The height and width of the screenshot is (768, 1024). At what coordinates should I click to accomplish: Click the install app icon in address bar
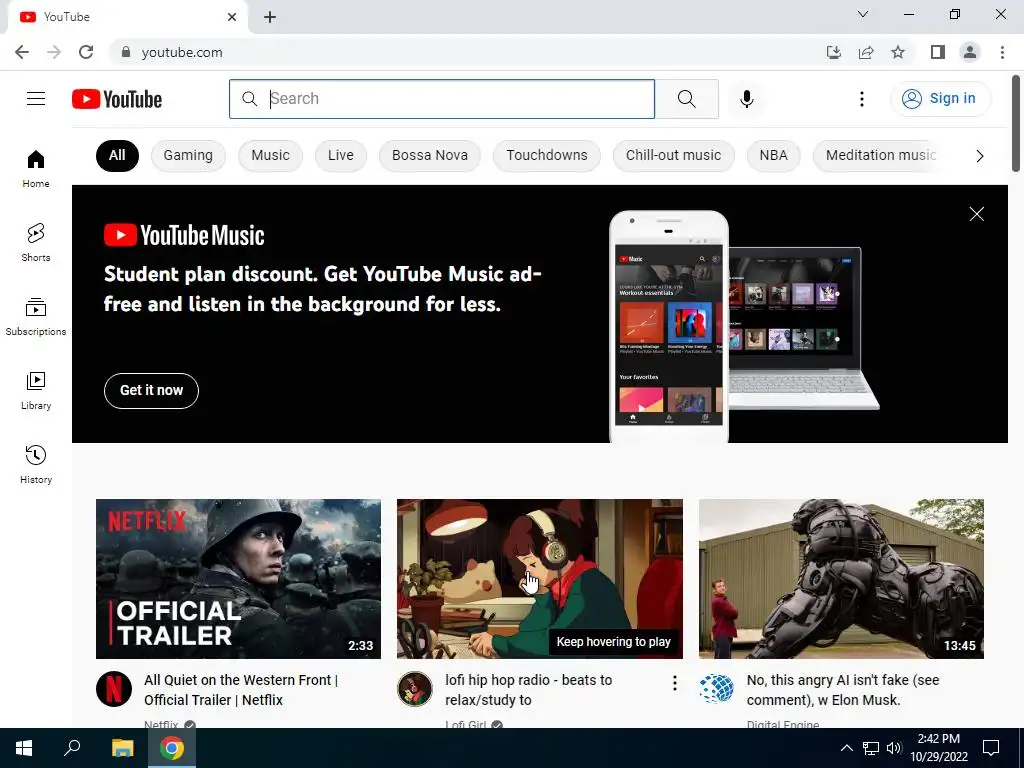(x=833, y=52)
